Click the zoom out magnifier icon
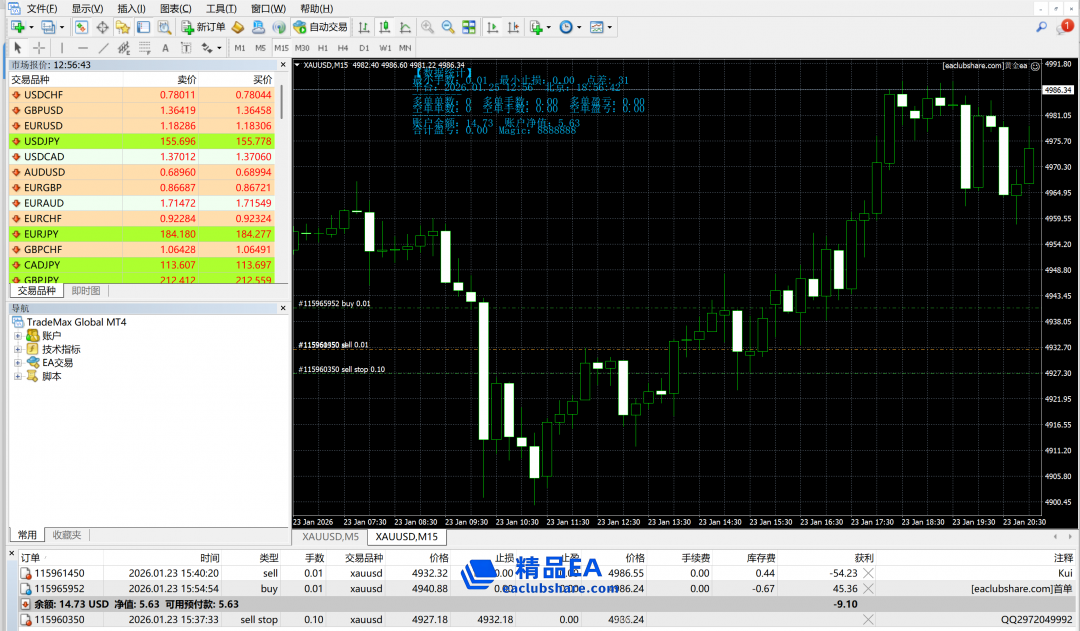 [448, 27]
